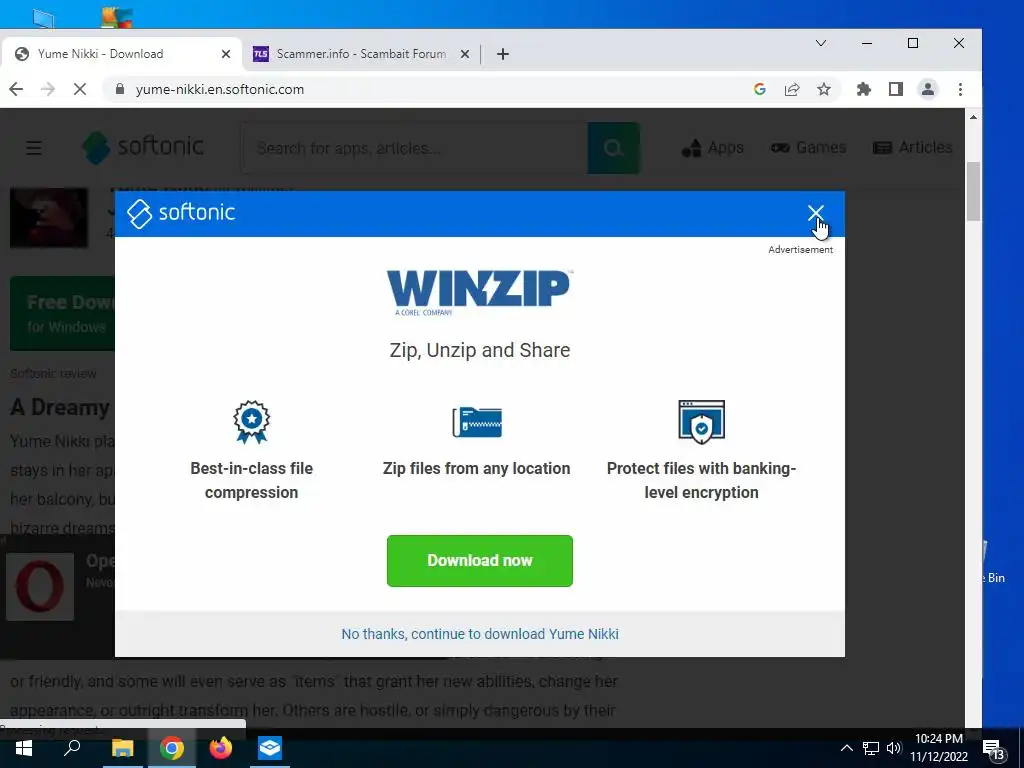Click the vertical scrollbar thumb
Screen dimensions: 1024x768
tap(973, 191)
